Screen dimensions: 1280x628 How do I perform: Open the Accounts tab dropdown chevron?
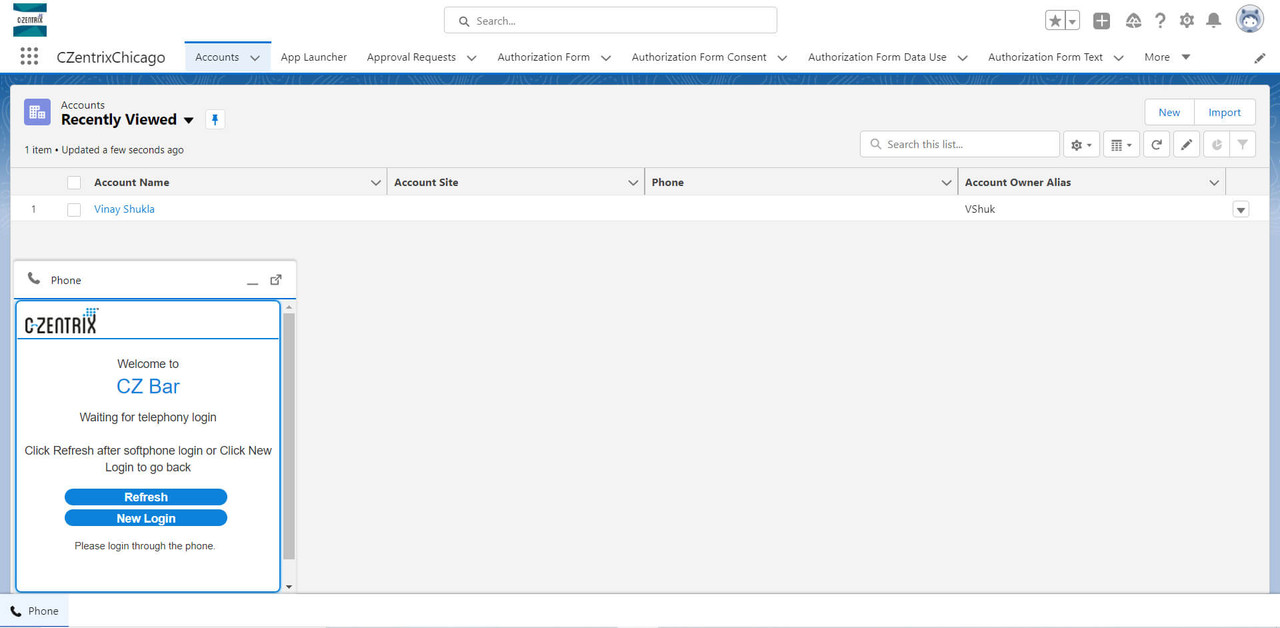point(254,58)
